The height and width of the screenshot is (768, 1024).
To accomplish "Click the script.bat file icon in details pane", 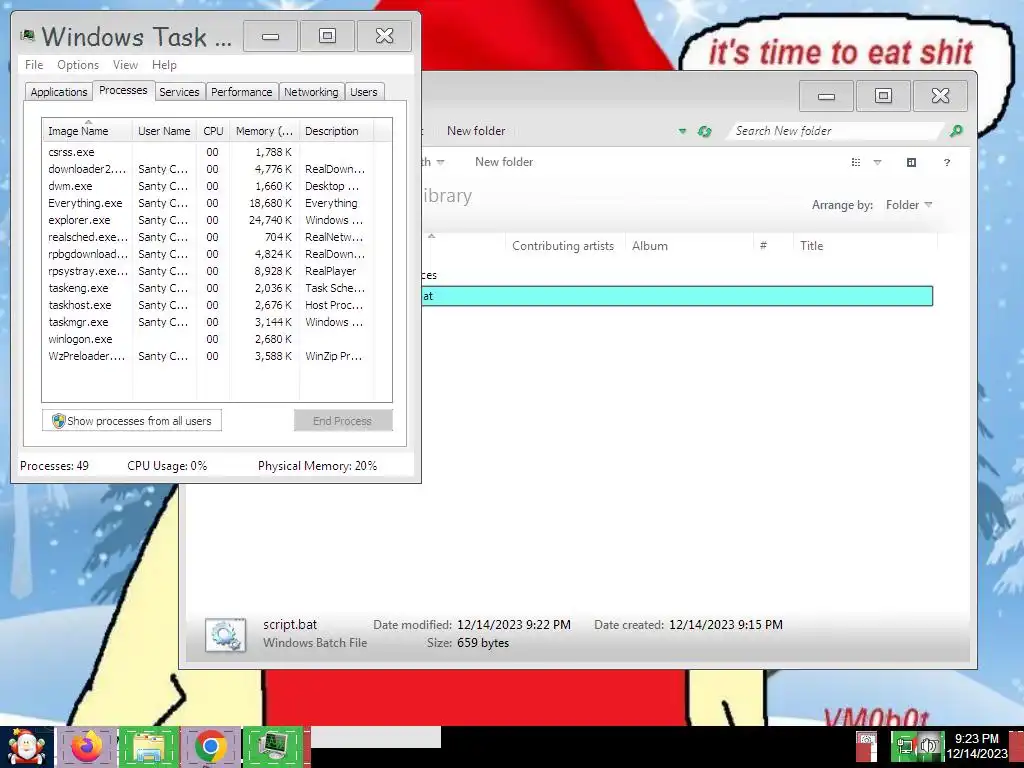I will (x=225, y=635).
